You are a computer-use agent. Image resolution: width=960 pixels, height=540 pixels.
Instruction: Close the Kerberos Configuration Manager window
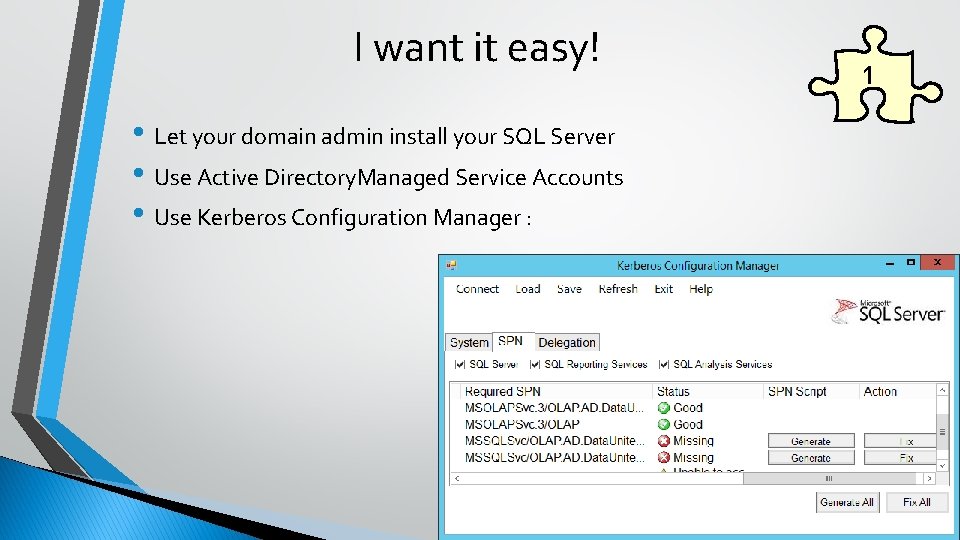click(x=937, y=263)
